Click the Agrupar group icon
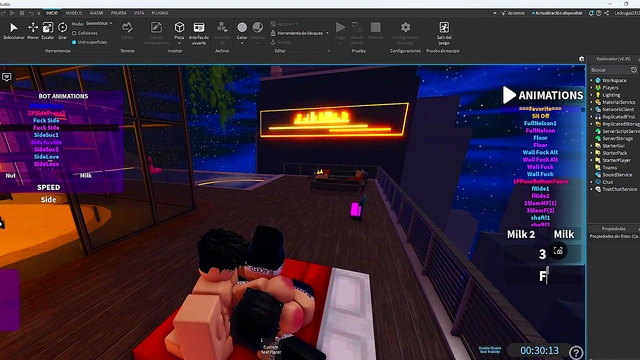 (x=273, y=24)
